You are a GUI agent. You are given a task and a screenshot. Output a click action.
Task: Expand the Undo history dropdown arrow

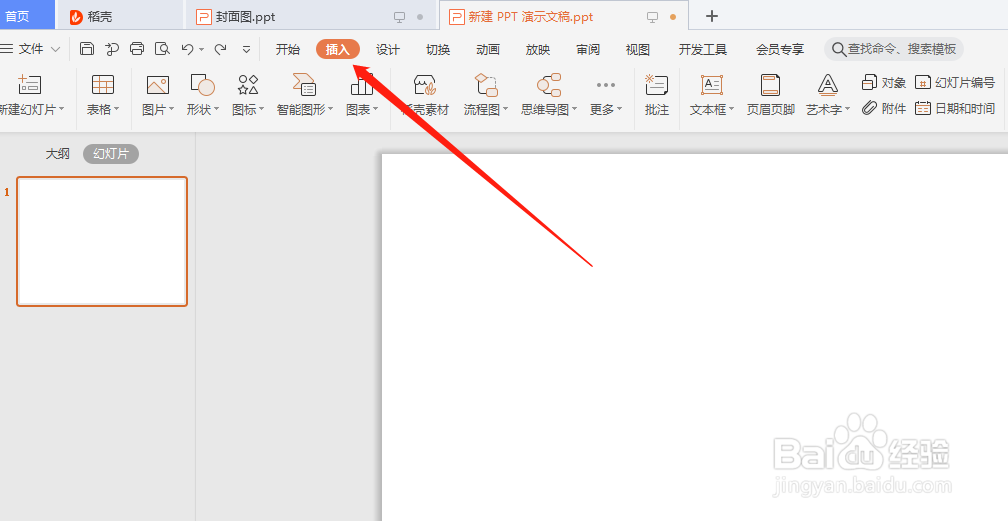[201, 49]
